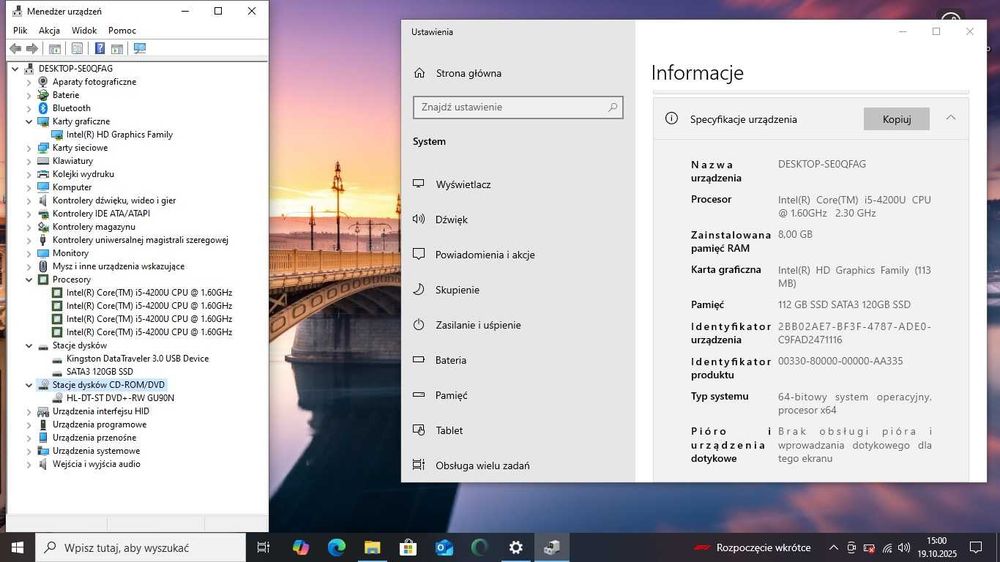This screenshot has width=1000, height=562.
Task: Click the Properties toolbar icon in Device Manager
Action: pyautogui.click(x=77, y=48)
